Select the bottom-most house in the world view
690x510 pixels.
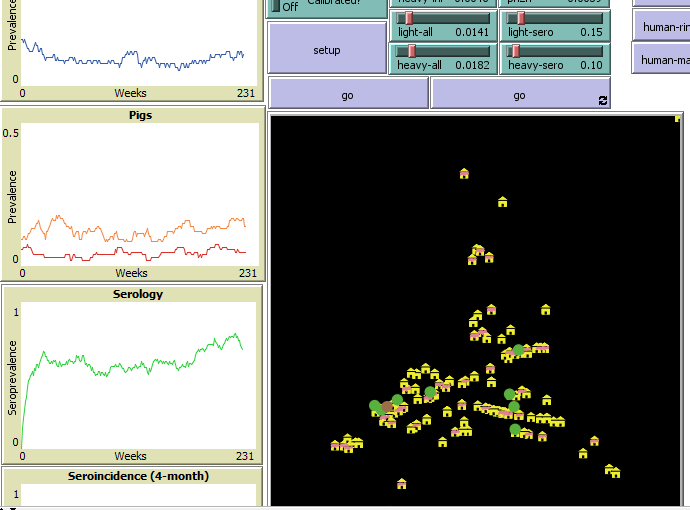tap(401, 483)
